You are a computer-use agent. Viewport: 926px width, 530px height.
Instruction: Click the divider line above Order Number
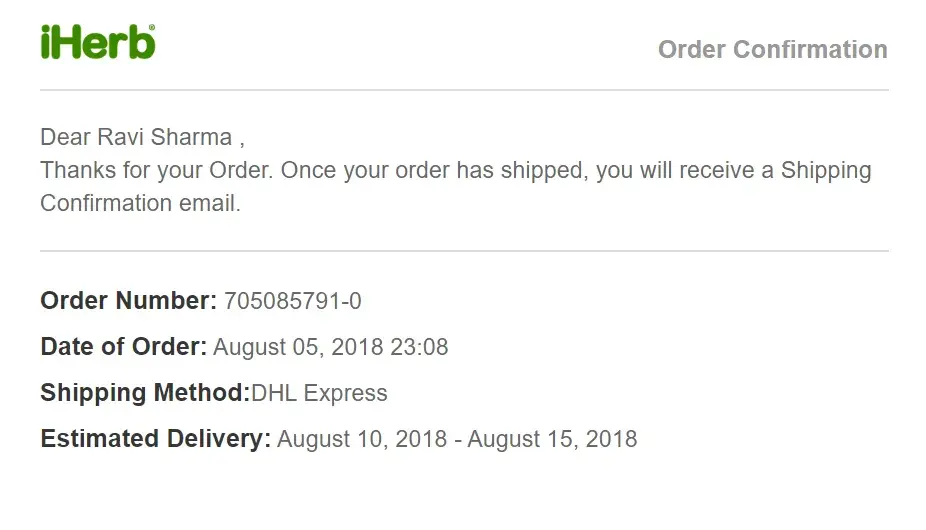pos(464,250)
